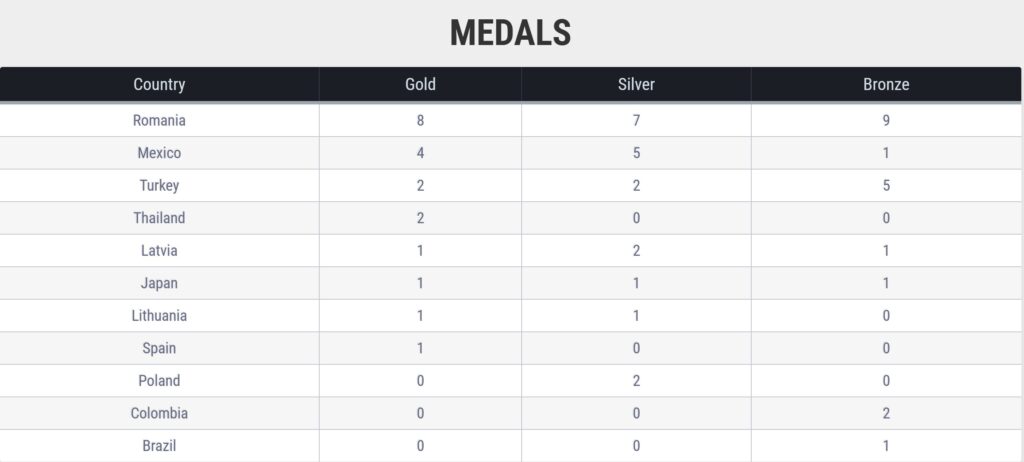Click the Country column header
The width and height of the screenshot is (1024, 462).
(x=159, y=85)
